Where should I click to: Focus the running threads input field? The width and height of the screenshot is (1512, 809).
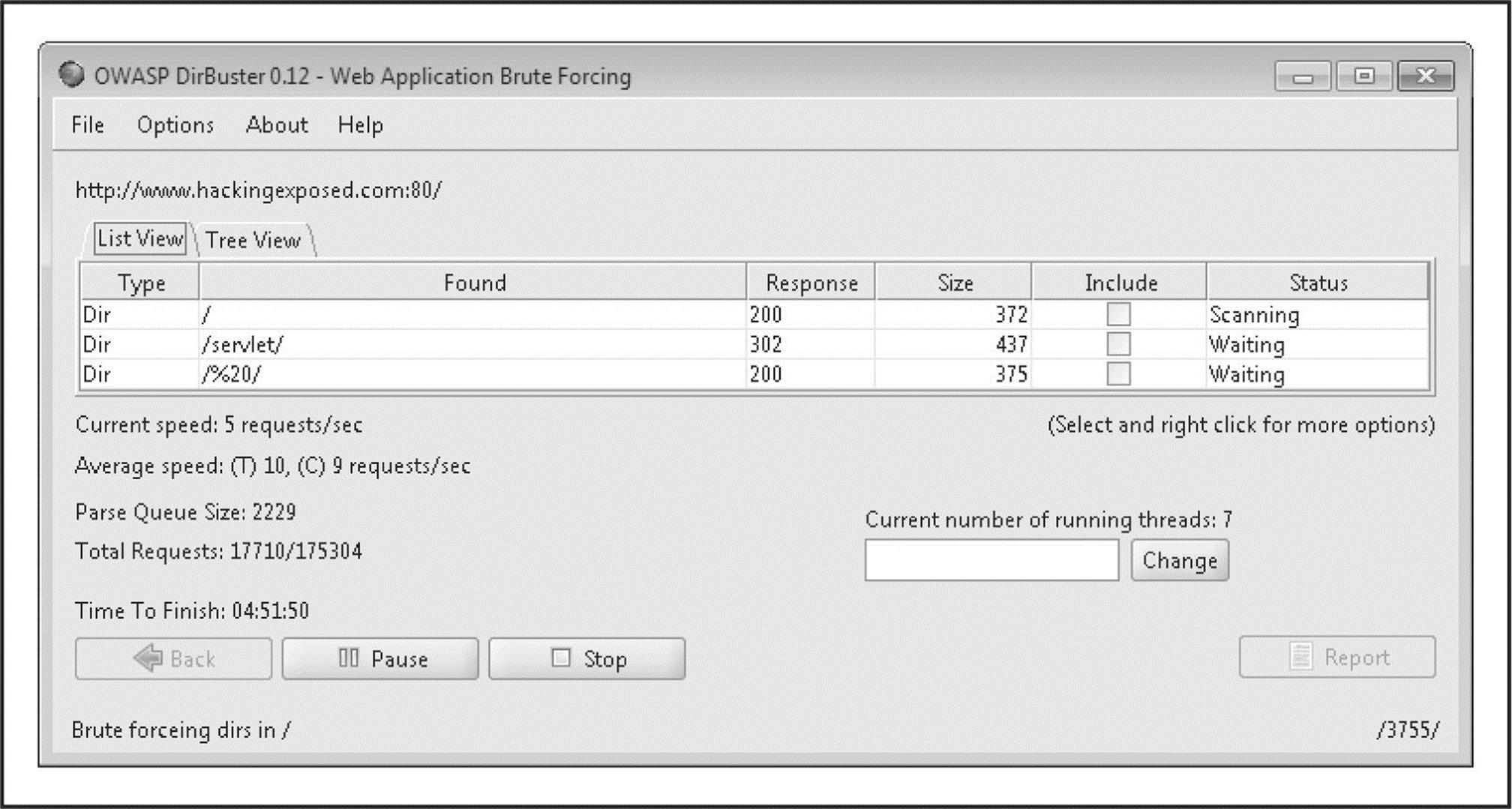991,560
